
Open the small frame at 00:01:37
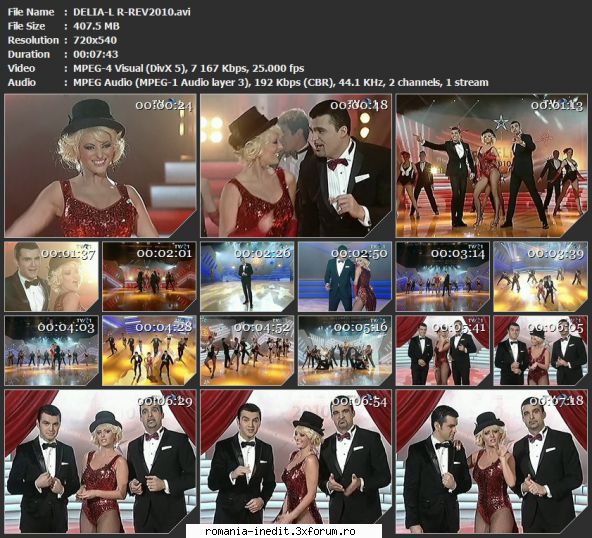(x=51, y=277)
